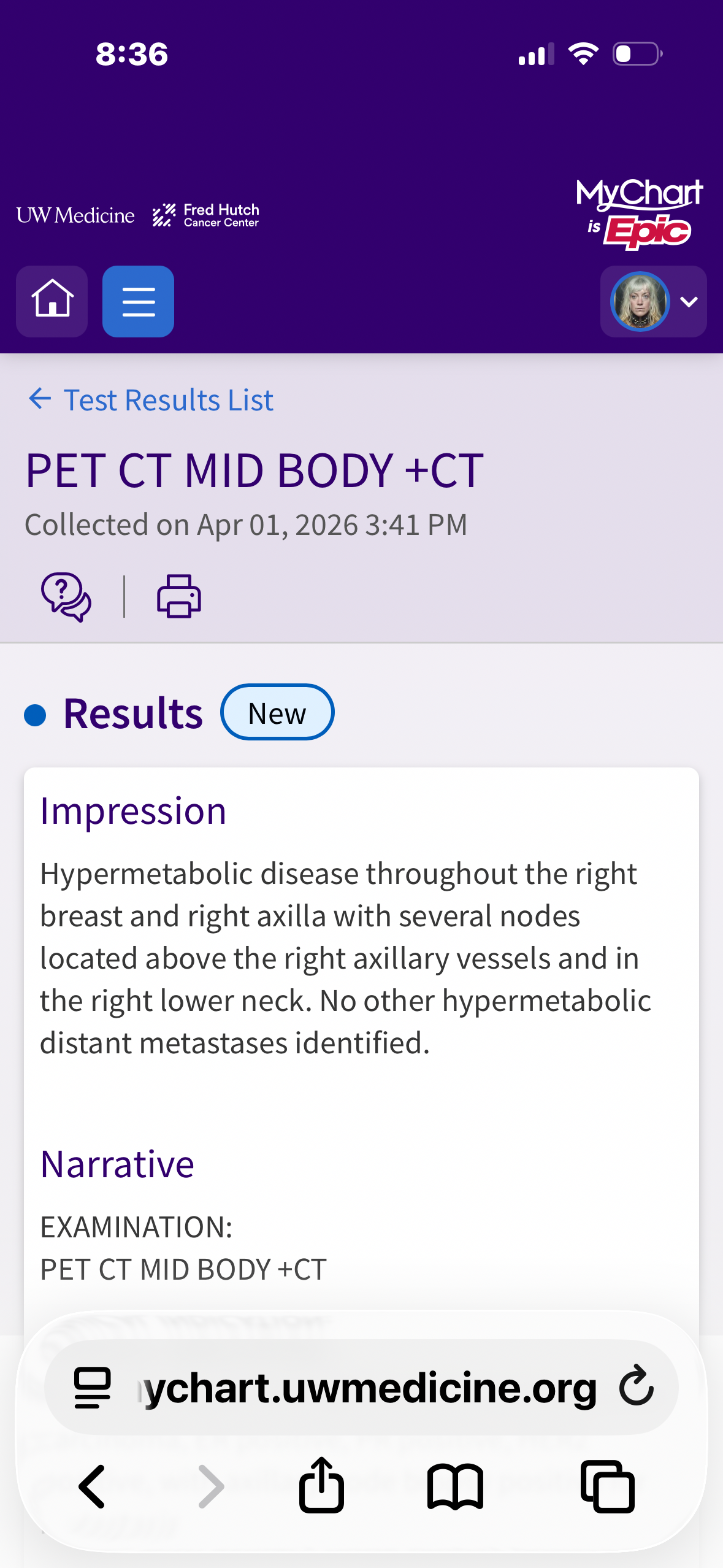Open Safari bookmarks
The width and height of the screenshot is (723, 1568).
(x=455, y=1486)
